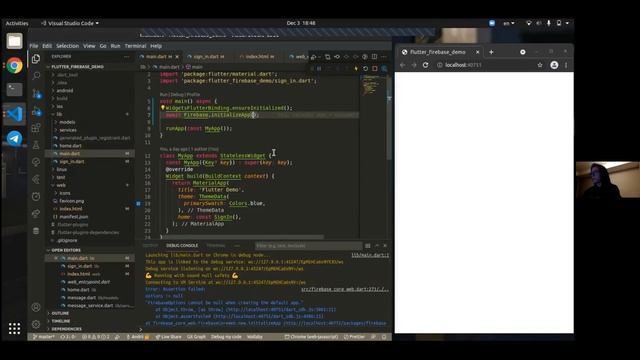This screenshot has width=640, height=360.
Task: Switch to the index.html editor tab
Action: (259, 57)
